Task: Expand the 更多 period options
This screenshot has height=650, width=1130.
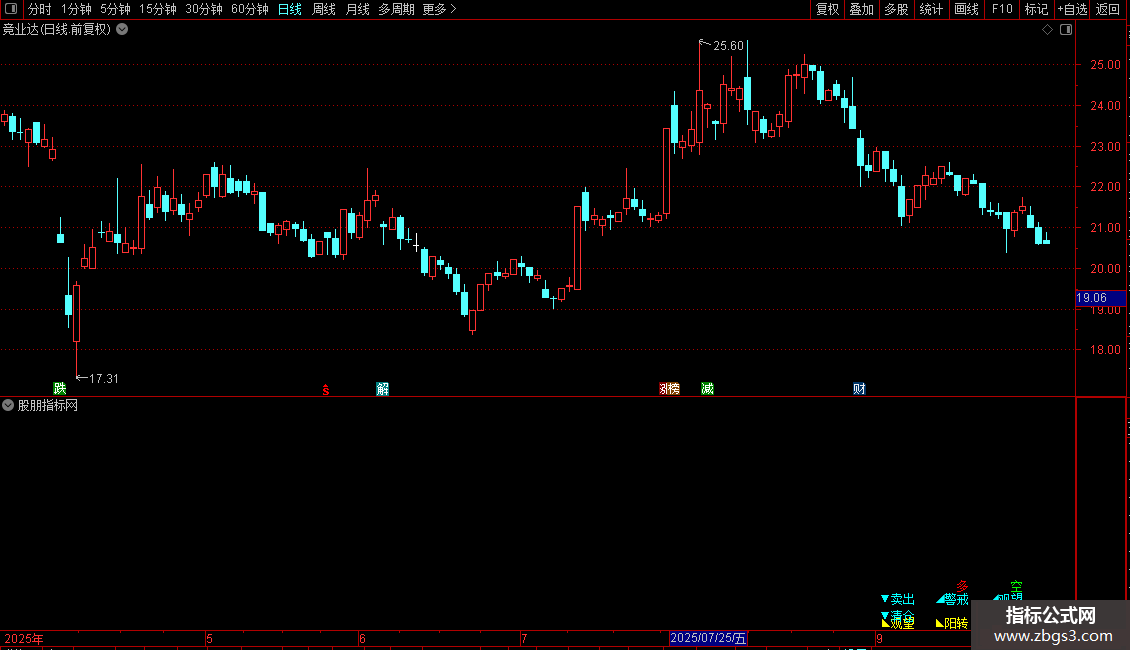Action: (440, 9)
